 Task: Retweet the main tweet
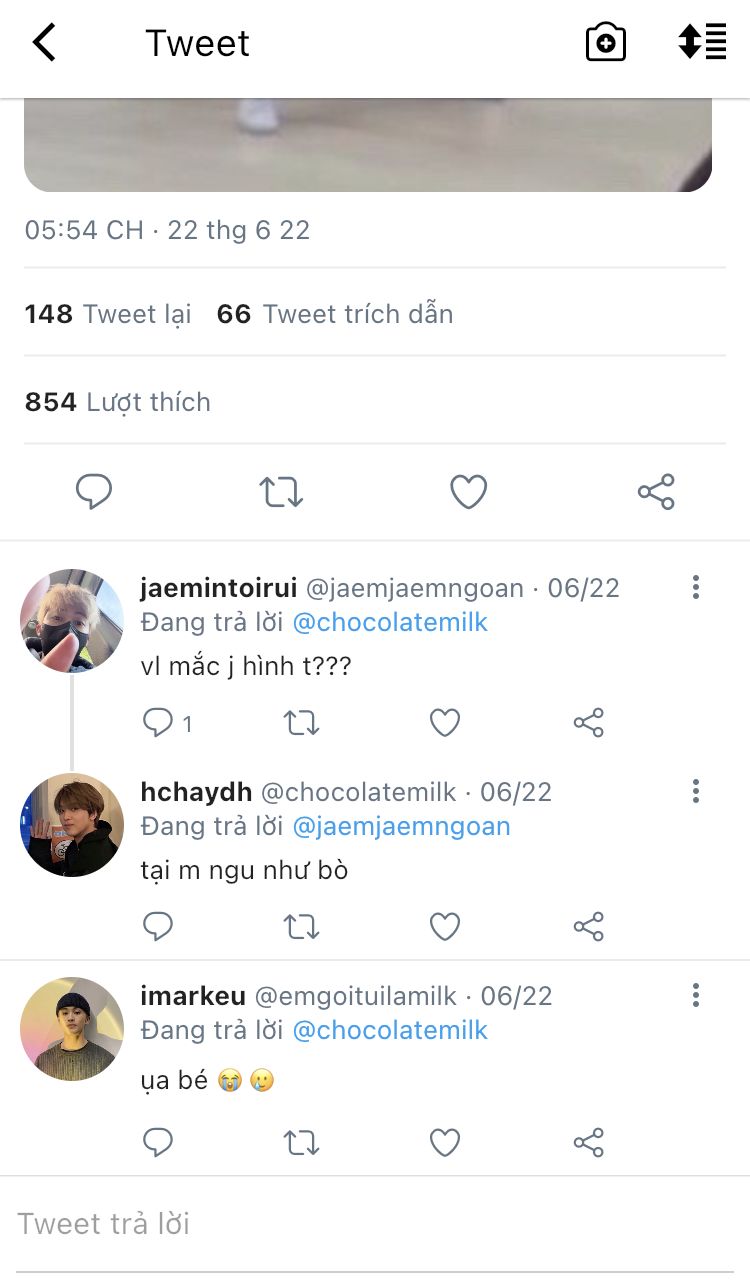pyautogui.click(x=281, y=492)
